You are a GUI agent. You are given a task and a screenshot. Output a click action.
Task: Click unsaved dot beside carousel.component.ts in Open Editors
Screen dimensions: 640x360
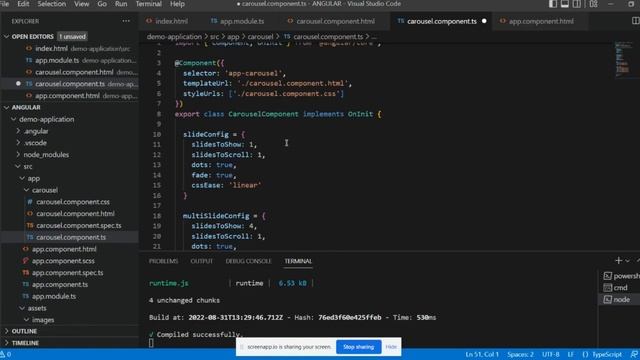coord(18,83)
